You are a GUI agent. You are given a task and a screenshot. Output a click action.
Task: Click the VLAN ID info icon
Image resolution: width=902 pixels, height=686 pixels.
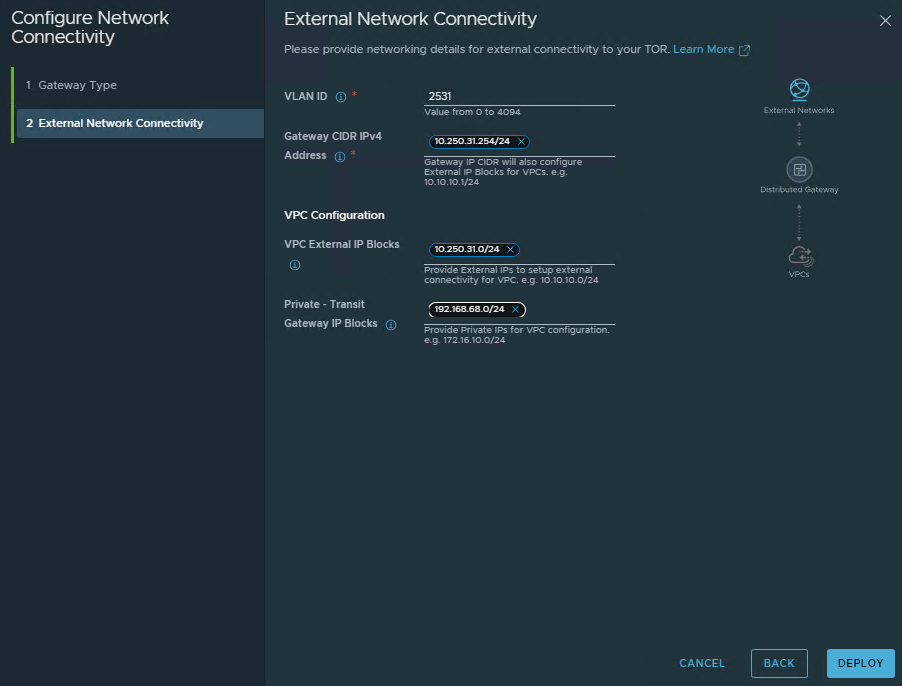(340, 97)
